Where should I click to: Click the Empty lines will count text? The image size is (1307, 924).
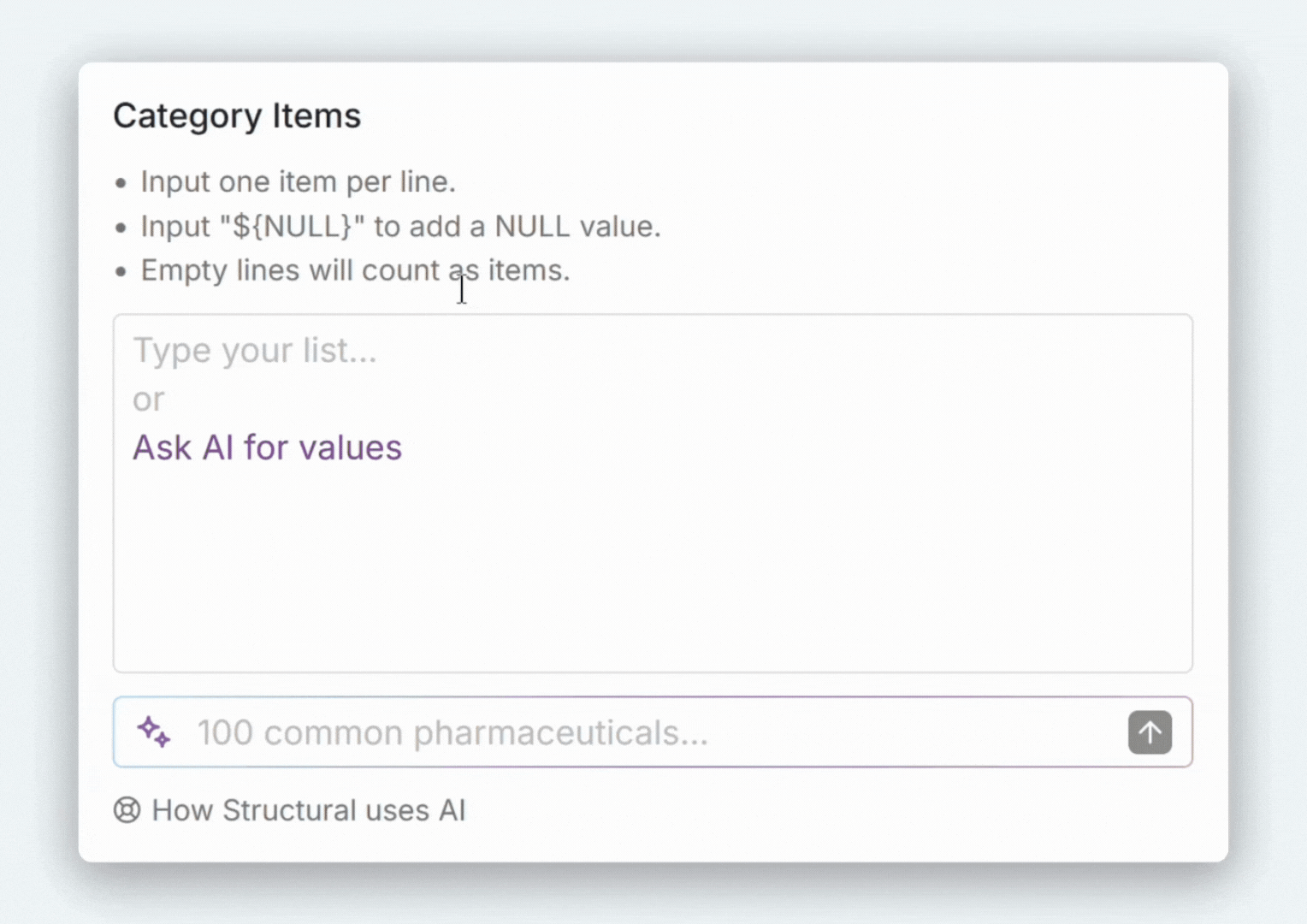point(355,270)
